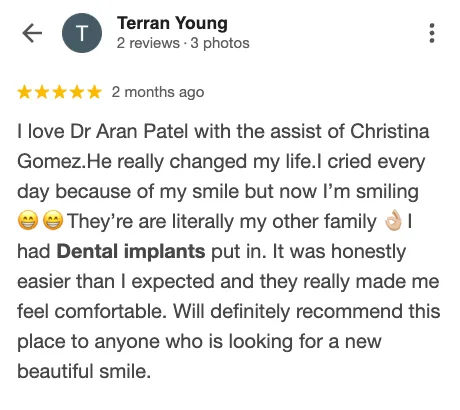Viewport: 460px width, 410px height.
Task: Click the word "Christina" in the review
Action: pos(390,131)
